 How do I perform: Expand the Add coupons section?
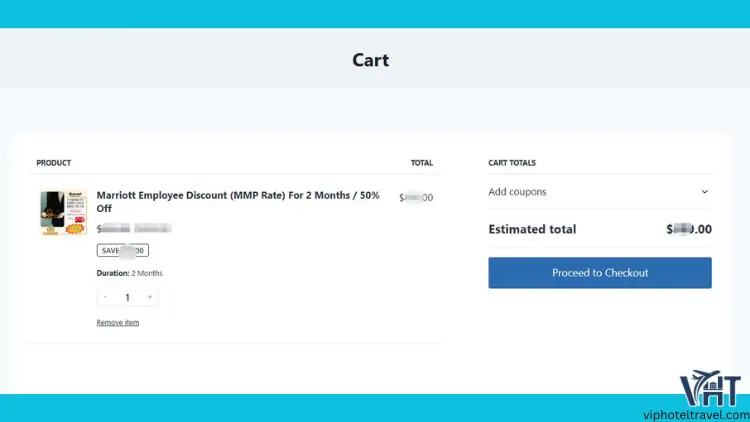pyautogui.click(x=600, y=192)
